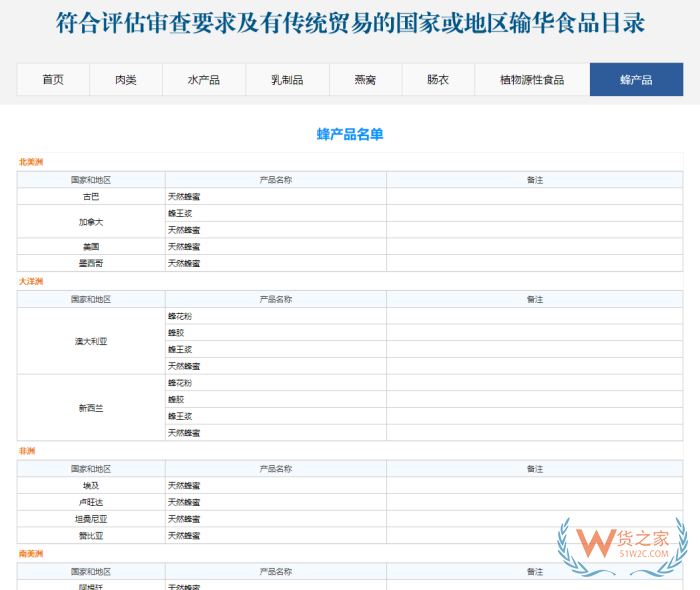Click 天然蜂蜜 in the 加拿大 rows

[x=184, y=230]
